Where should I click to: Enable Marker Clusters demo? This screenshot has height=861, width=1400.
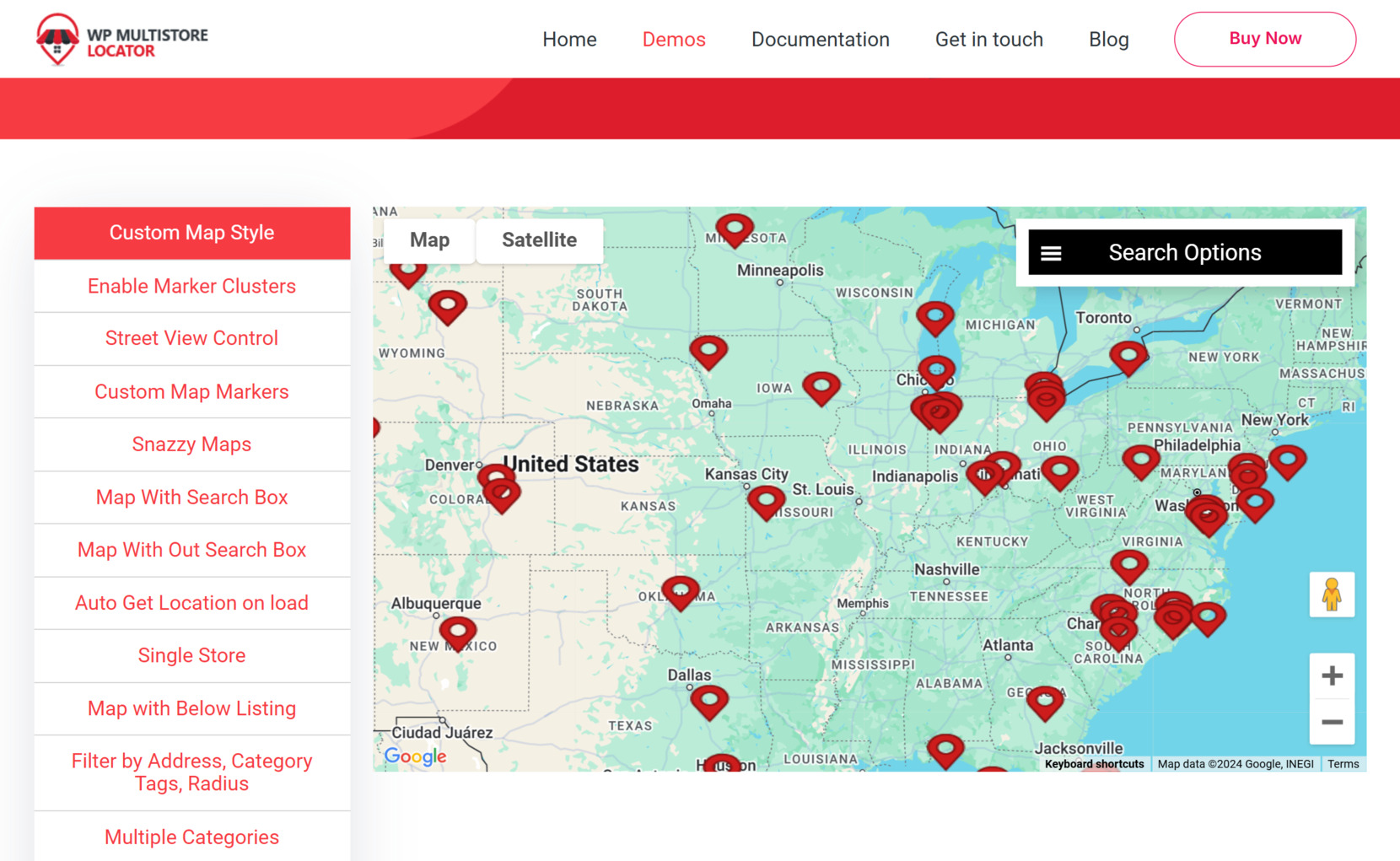point(191,286)
